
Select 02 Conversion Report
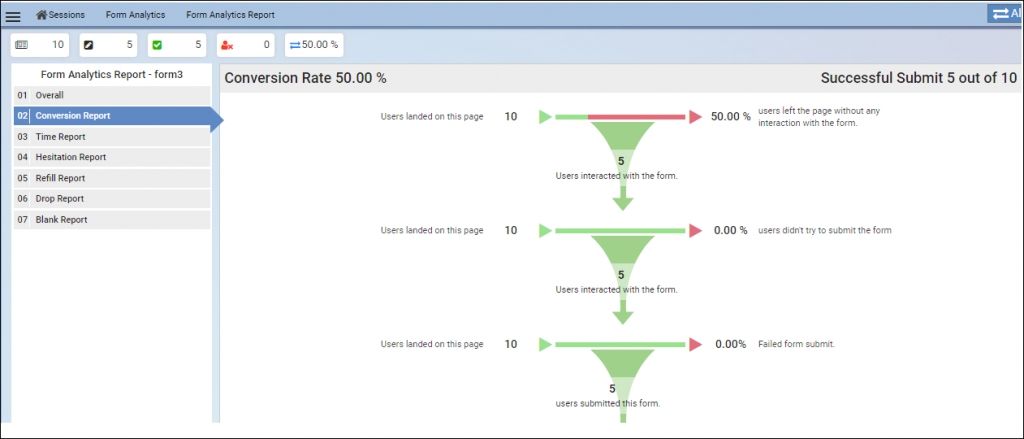(112, 116)
